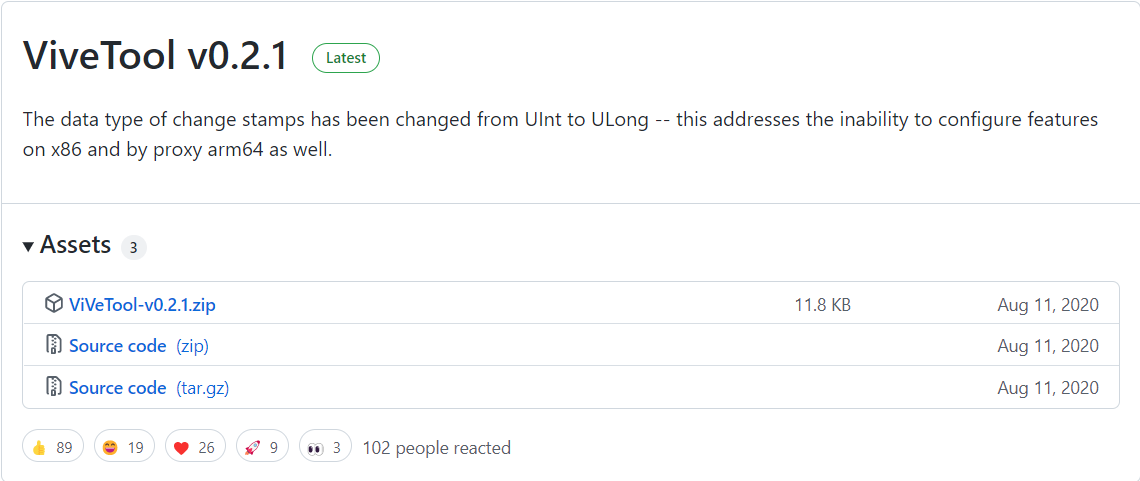Image resolution: width=1140 pixels, height=481 pixels.
Task: Download ViVeTool-v0.2.1.zip
Action: (x=142, y=305)
